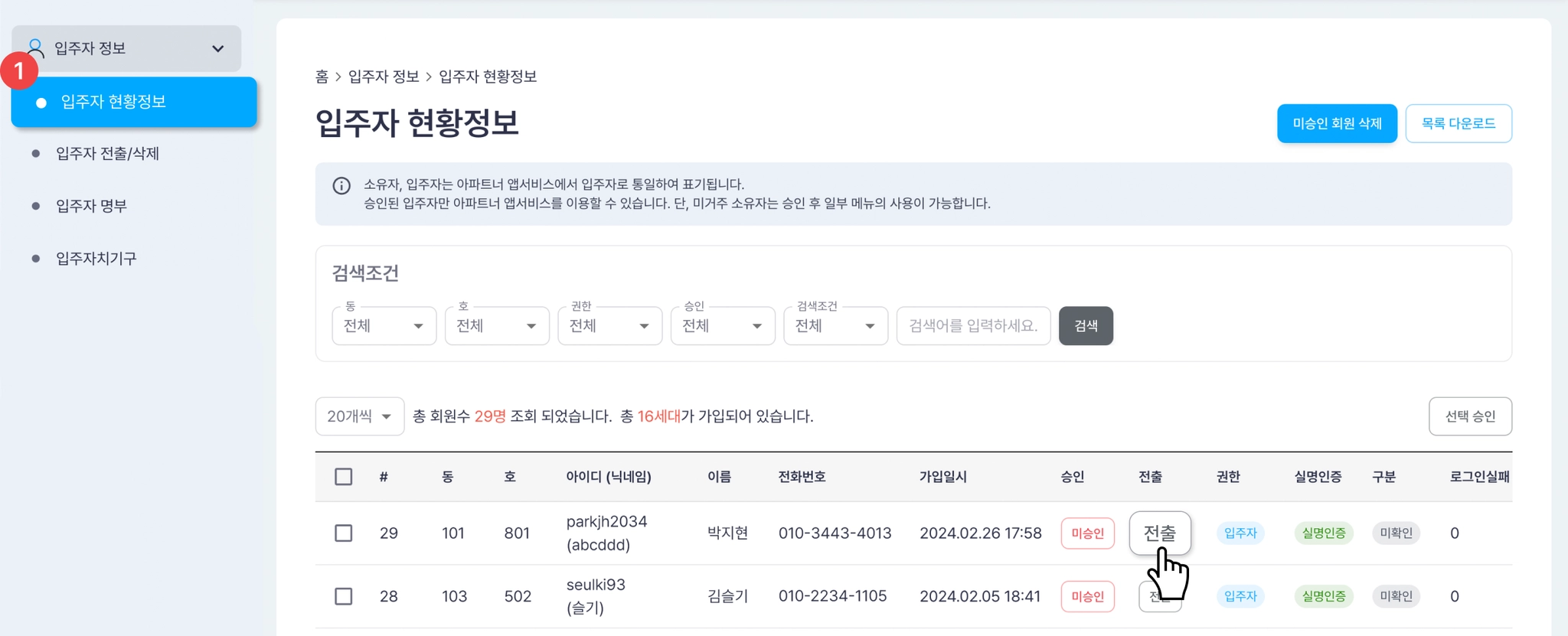Open the 동 filter dropdown
The width and height of the screenshot is (1568, 636).
[x=384, y=326]
